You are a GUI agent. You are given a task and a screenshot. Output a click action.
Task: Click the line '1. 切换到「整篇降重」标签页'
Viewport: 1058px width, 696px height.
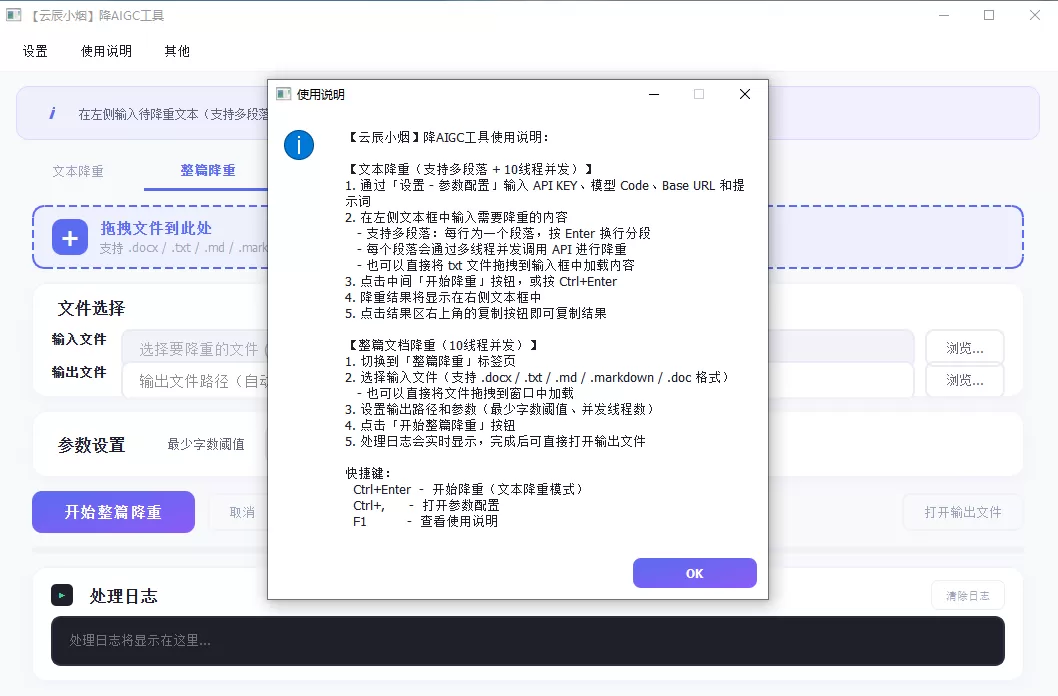coord(430,361)
